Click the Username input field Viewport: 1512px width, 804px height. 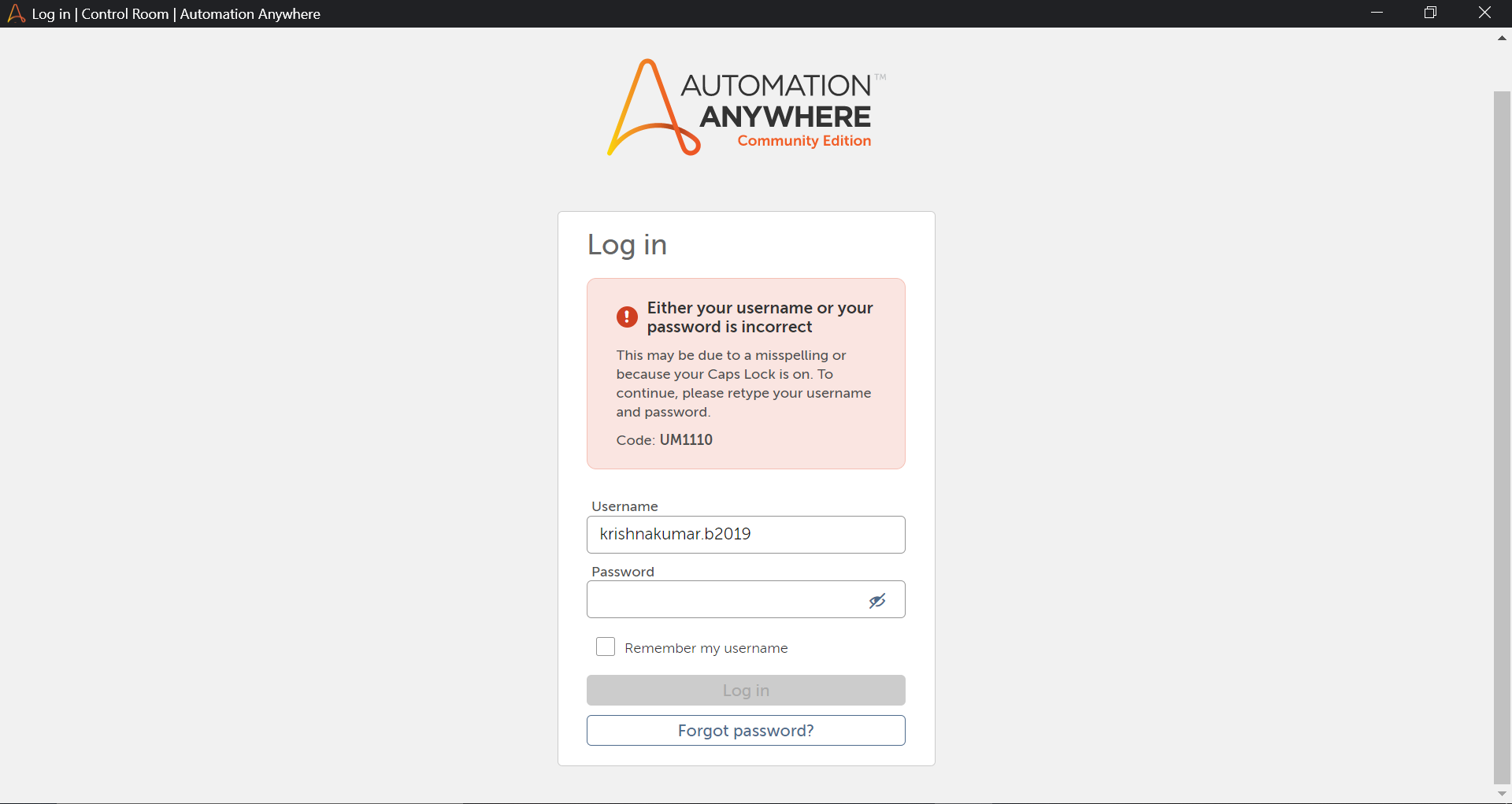tap(746, 535)
